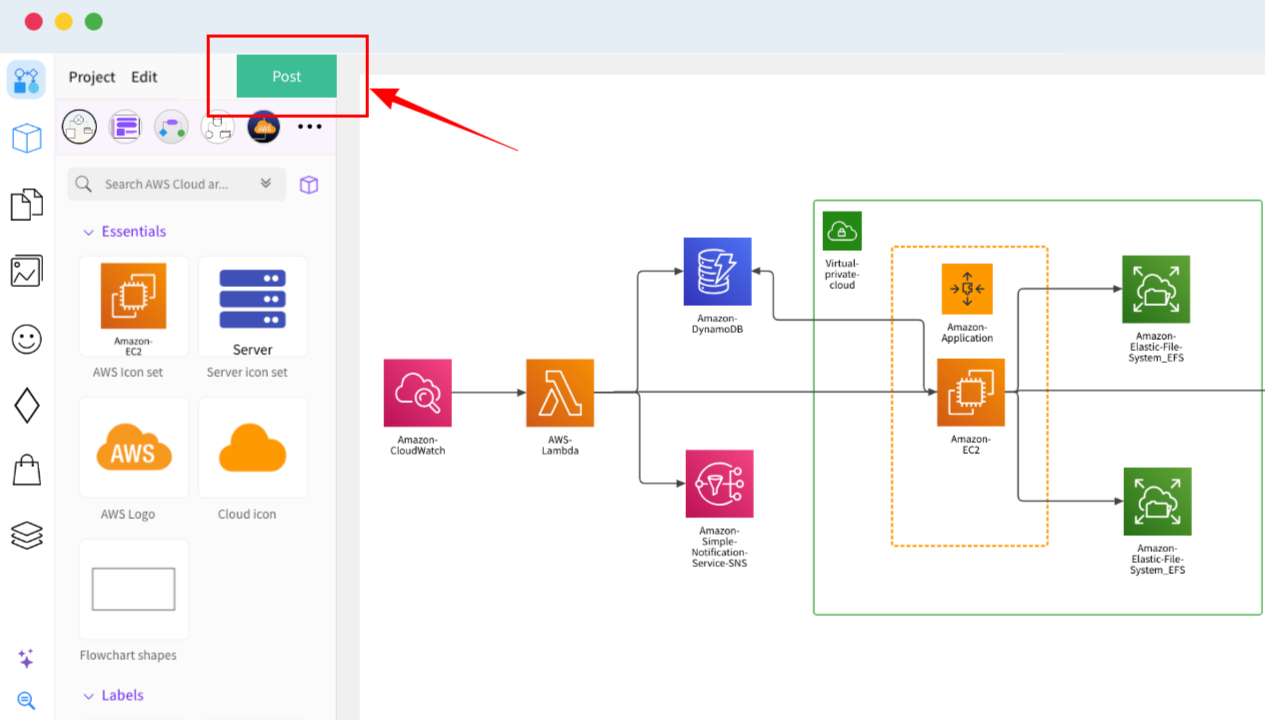This screenshot has height=720, width=1265.
Task: Select the purple wireframe category icon
Action: pyautogui.click(x=125, y=127)
